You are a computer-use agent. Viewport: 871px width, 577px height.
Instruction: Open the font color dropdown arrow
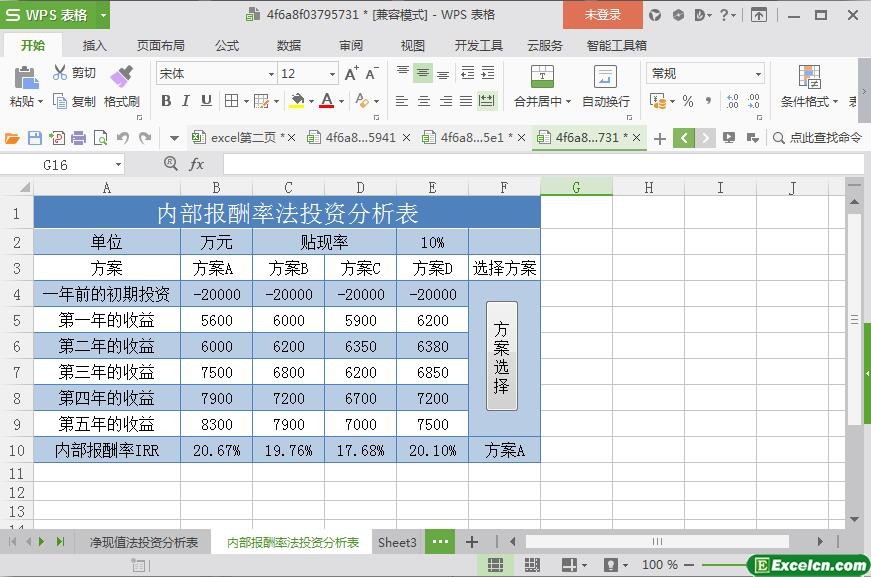click(x=341, y=101)
